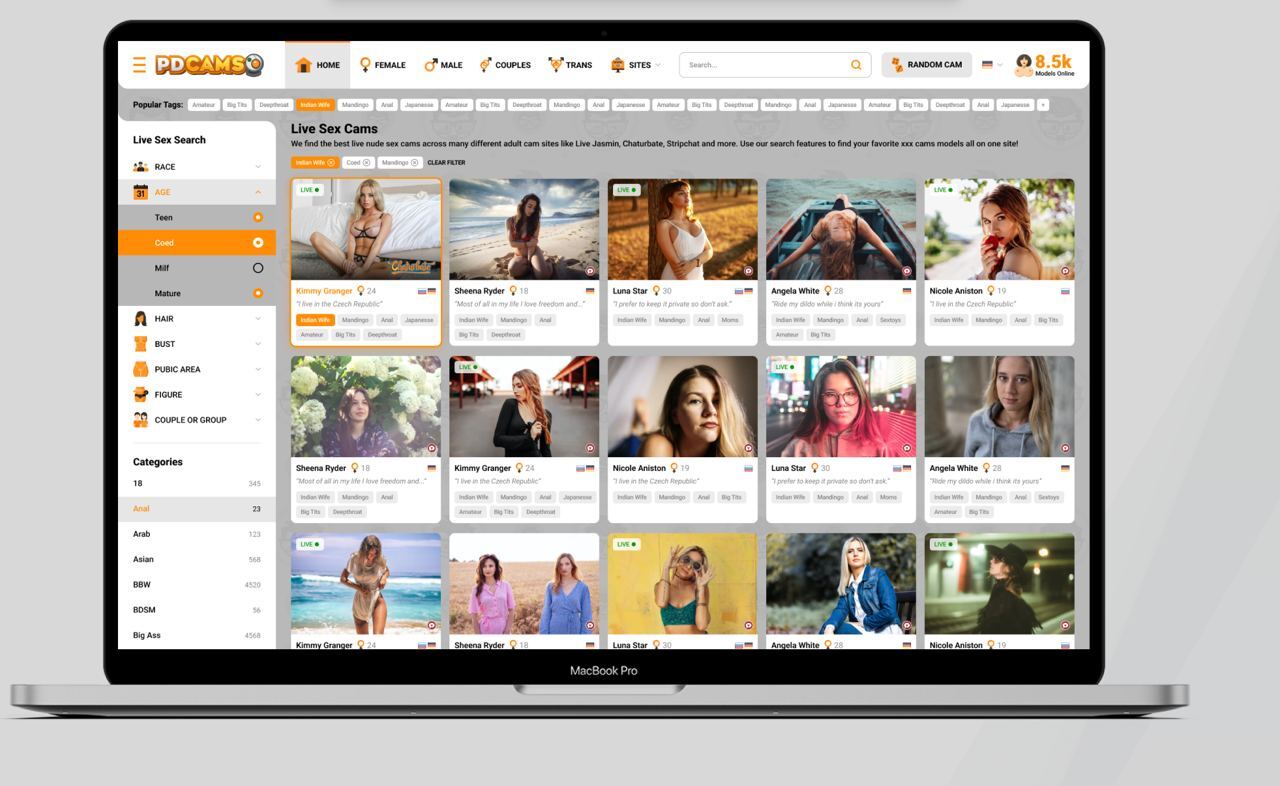Click the plus icon after popular tags
Screen dimensions: 1280x786
(x=1043, y=105)
